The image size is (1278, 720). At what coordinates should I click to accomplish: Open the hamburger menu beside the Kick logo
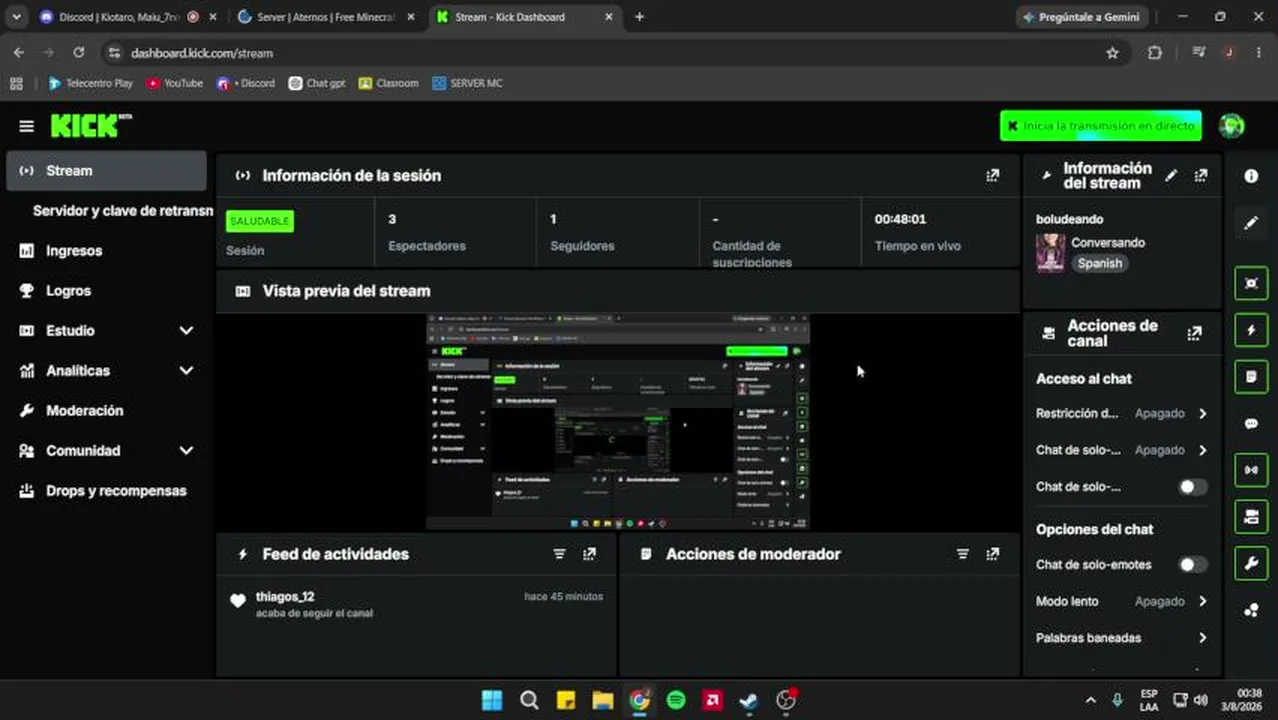point(26,126)
